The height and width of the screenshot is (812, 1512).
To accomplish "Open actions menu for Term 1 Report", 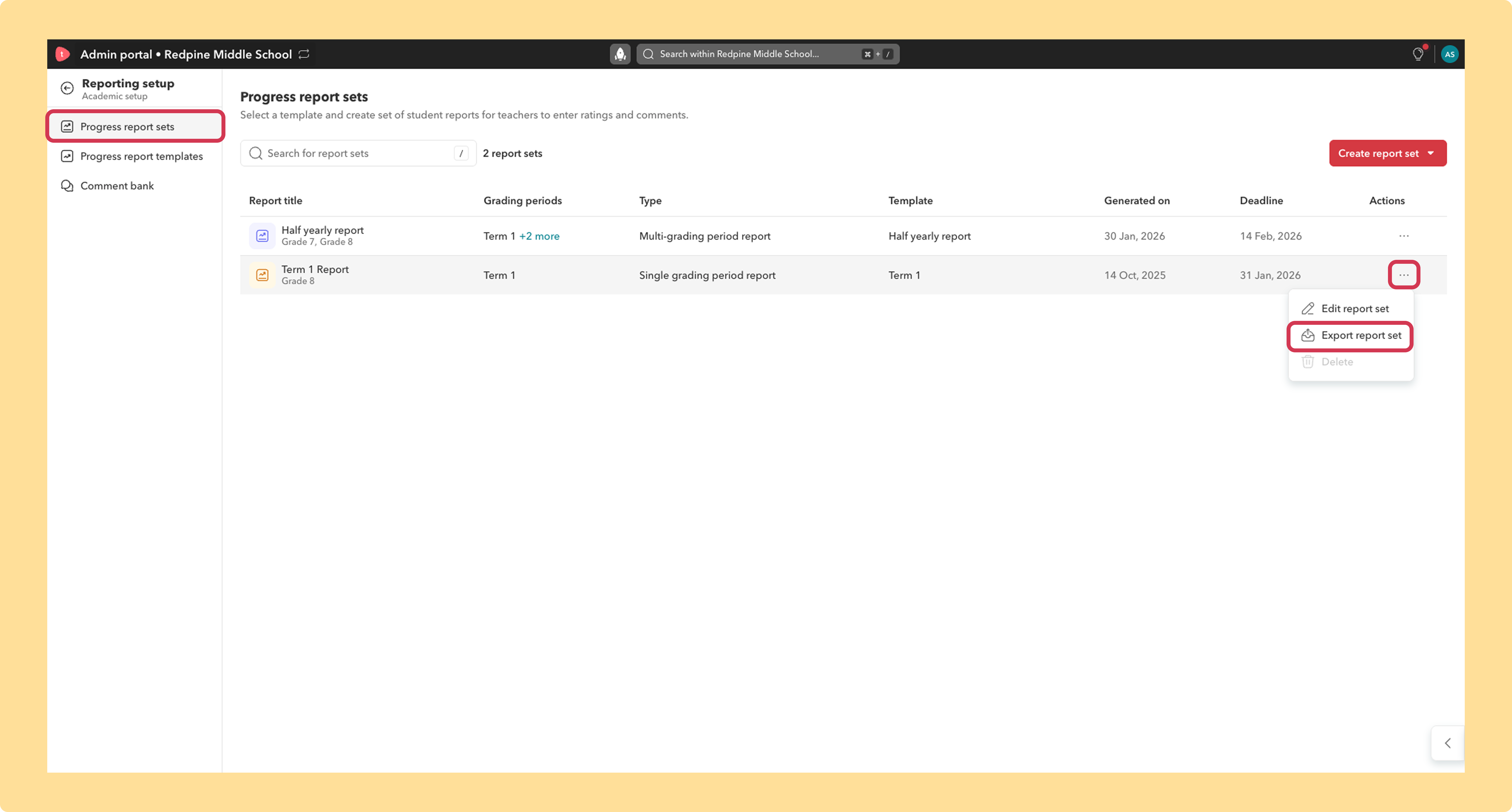I will point(1403,275).
